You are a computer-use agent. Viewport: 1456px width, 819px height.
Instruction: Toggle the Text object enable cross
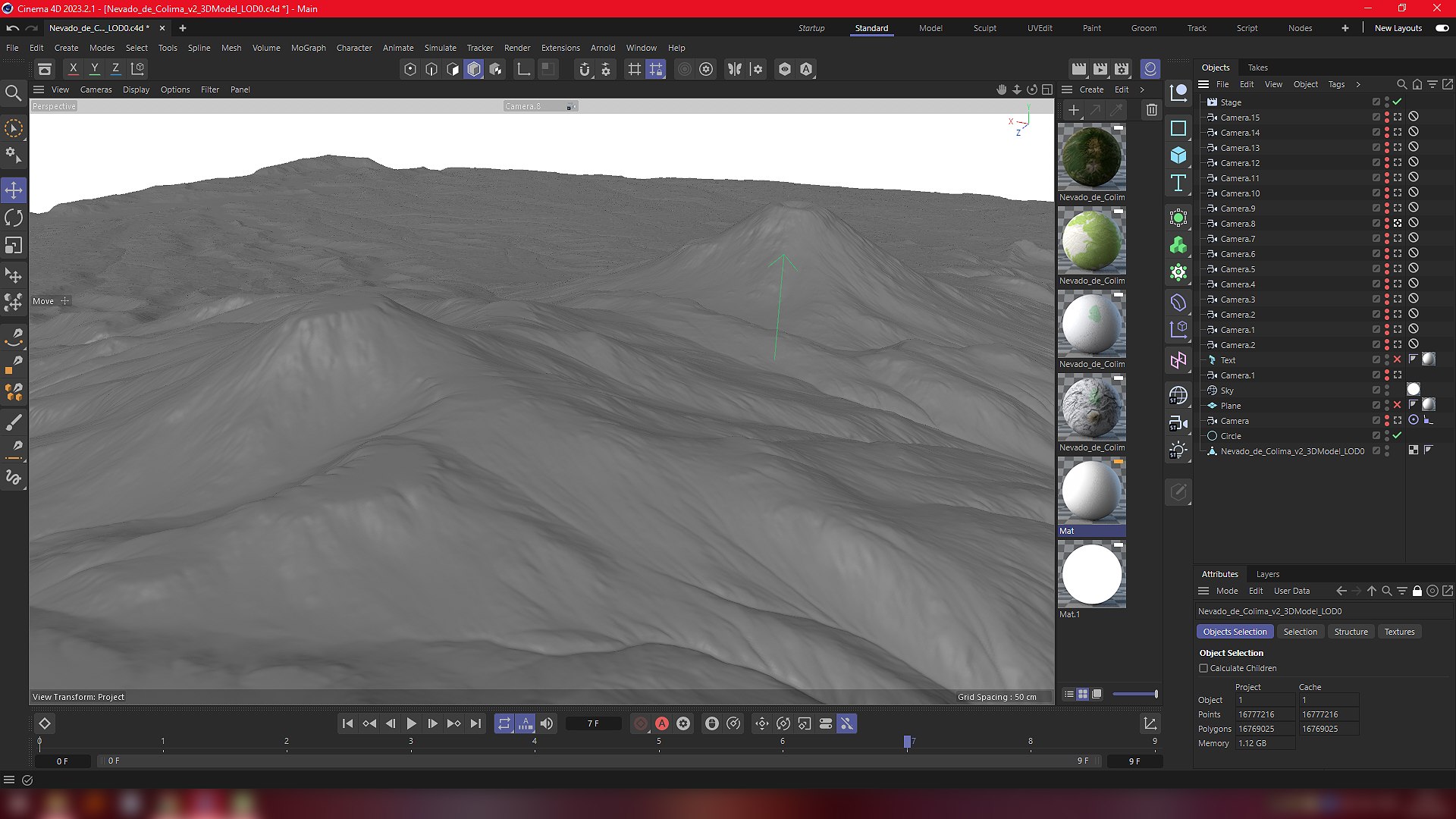(1398, 360)
